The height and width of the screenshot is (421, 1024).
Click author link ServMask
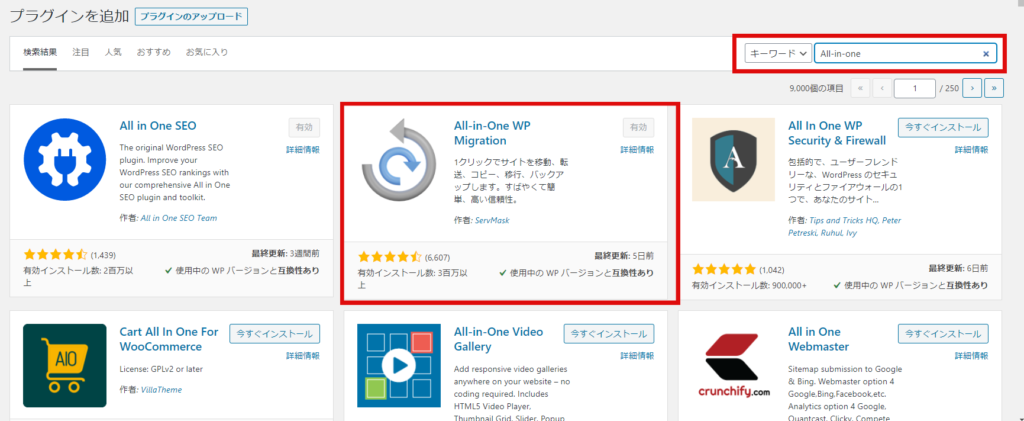tap(492, 221)
